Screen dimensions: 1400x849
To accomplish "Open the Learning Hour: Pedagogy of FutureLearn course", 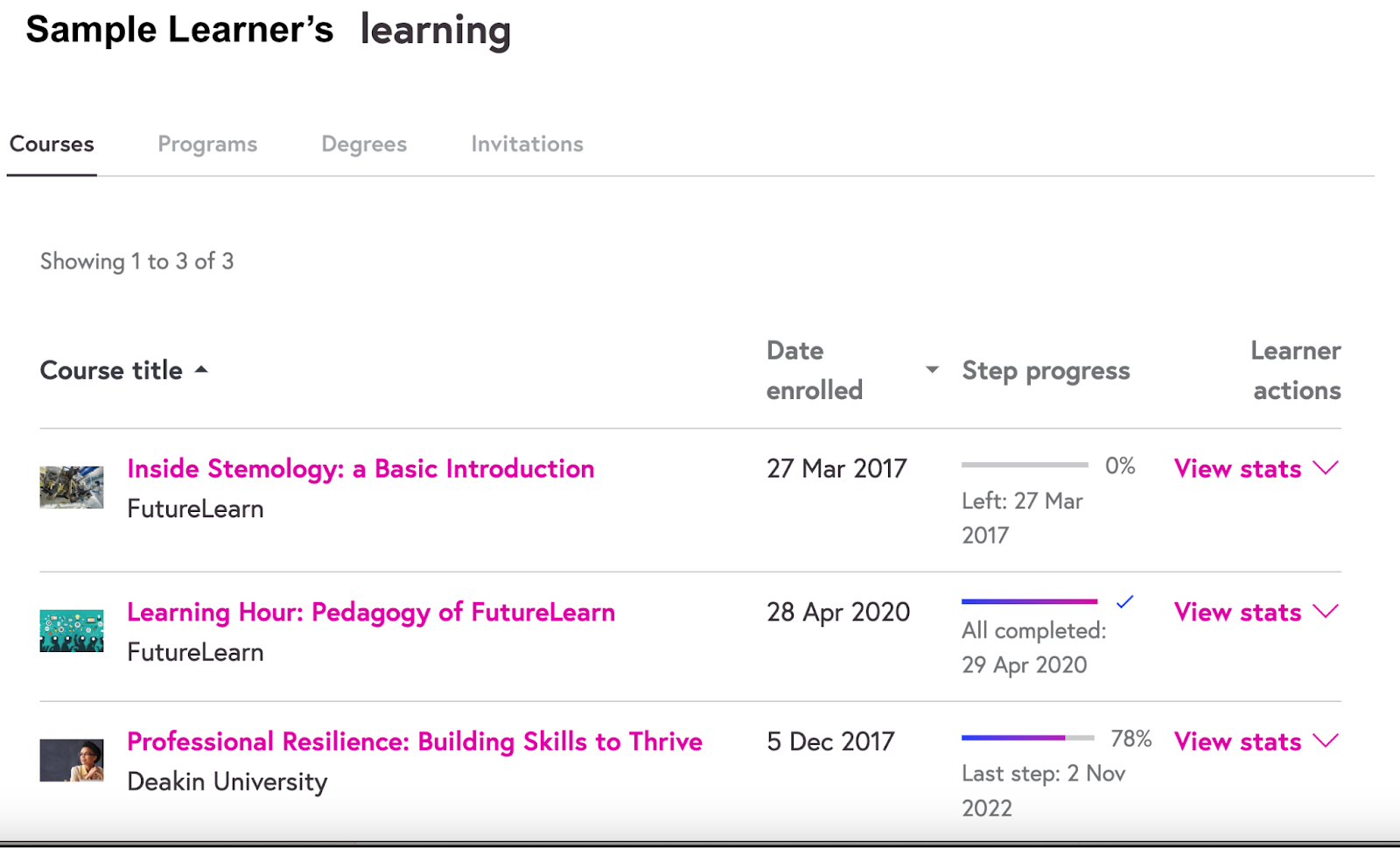I will (371, 612).
